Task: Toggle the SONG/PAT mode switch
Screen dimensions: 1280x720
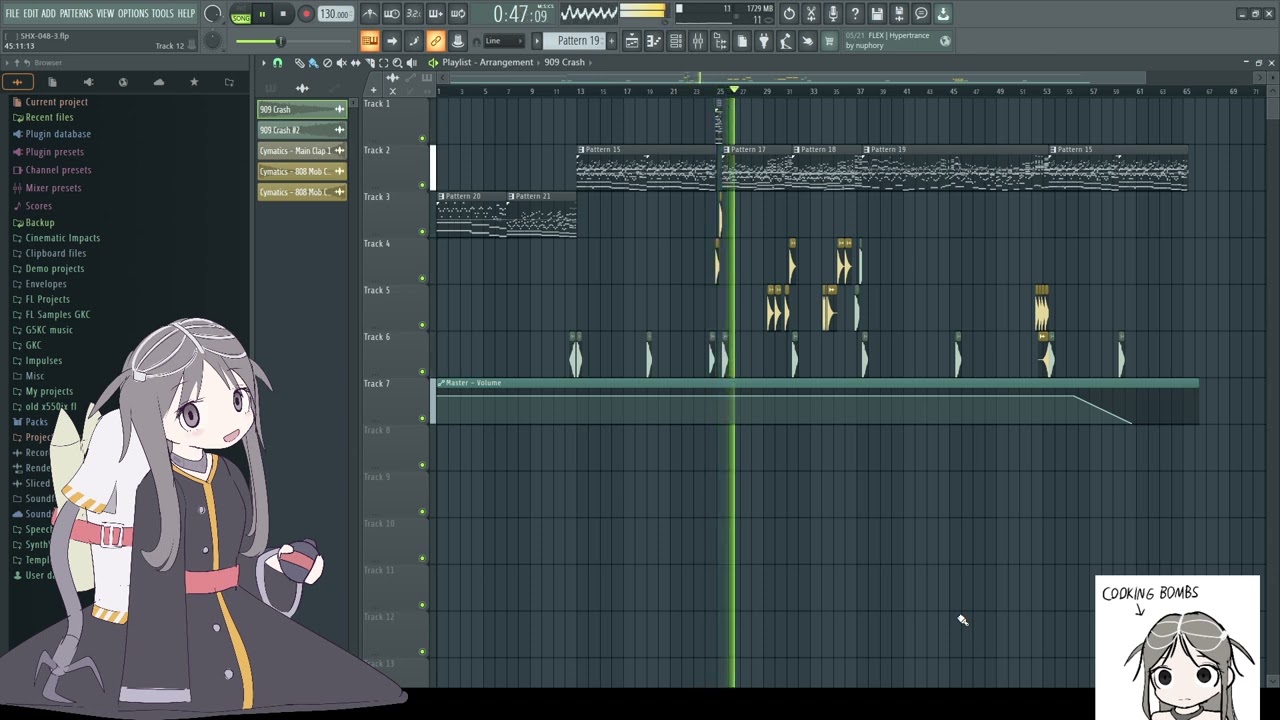Action: pyautogui.click(x=241, y=15)
